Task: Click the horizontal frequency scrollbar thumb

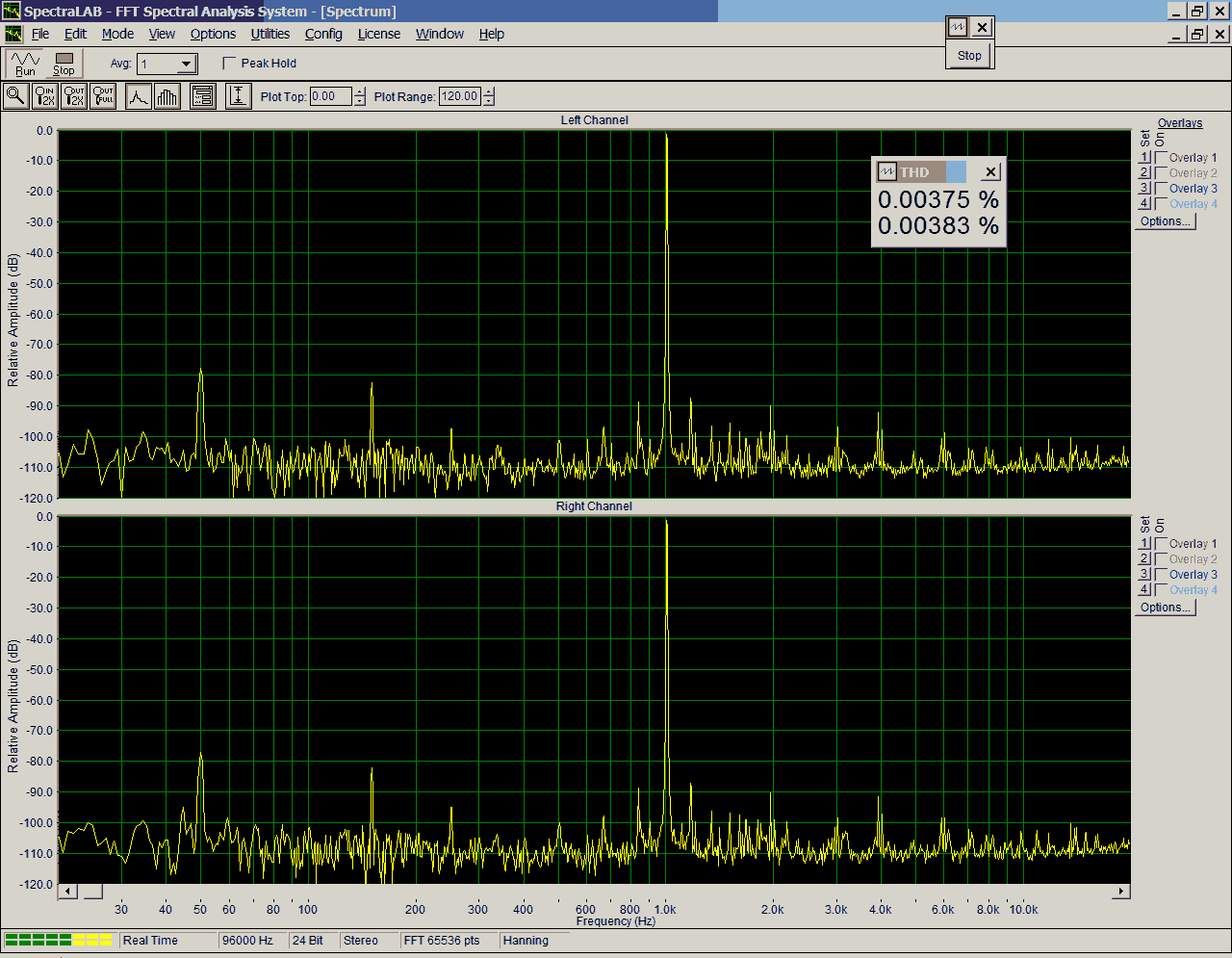Action: (90, 892)
